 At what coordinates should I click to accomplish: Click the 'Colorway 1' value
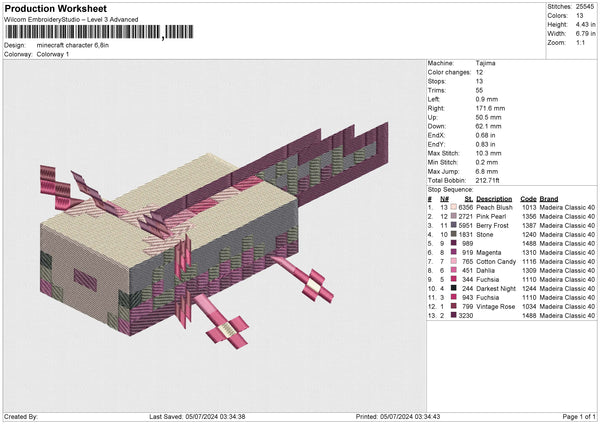(53, 54)
